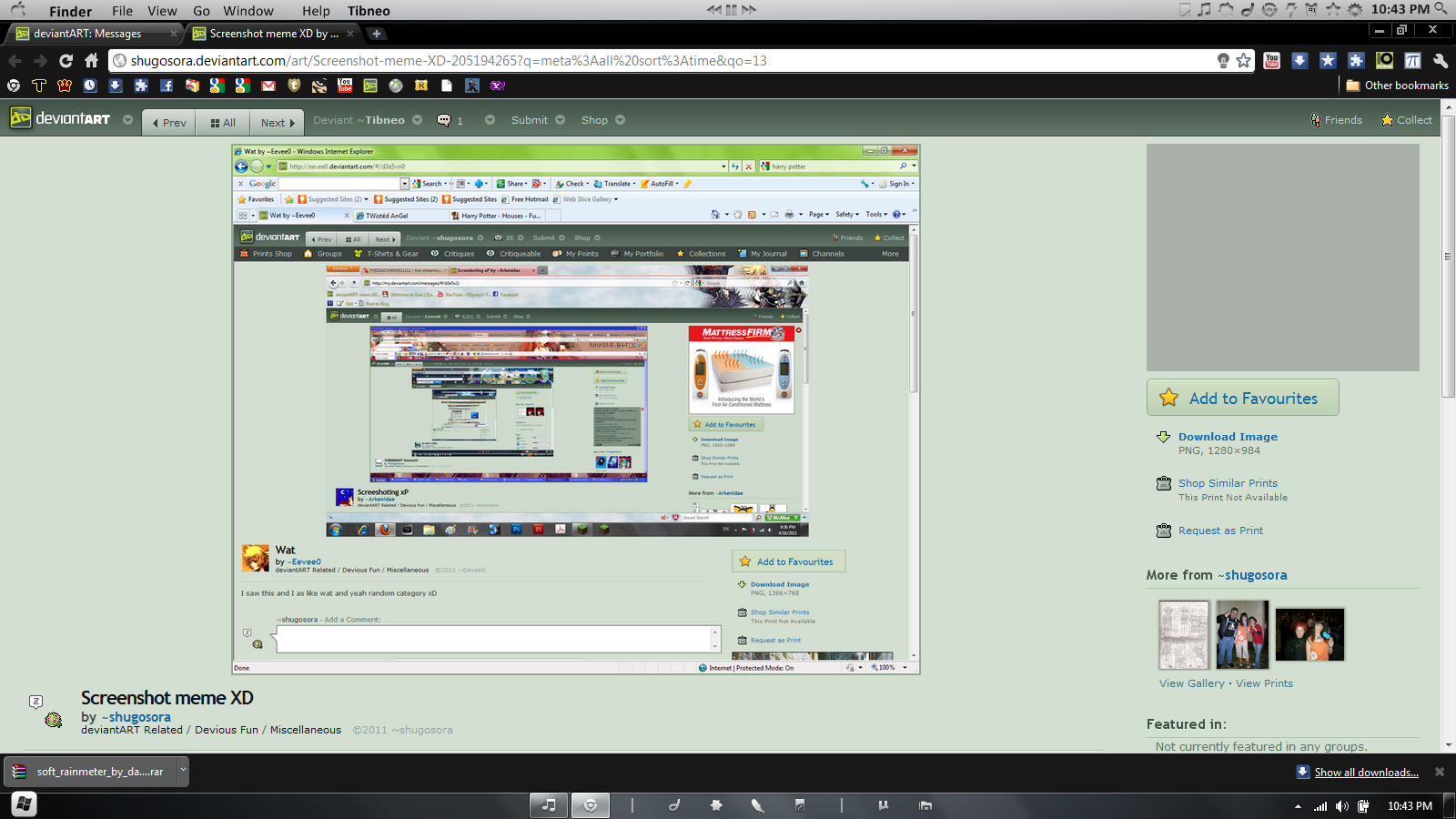Click the deviantART logo in site header
Viewport: 1456px width, 819px height.
point(60,118)
